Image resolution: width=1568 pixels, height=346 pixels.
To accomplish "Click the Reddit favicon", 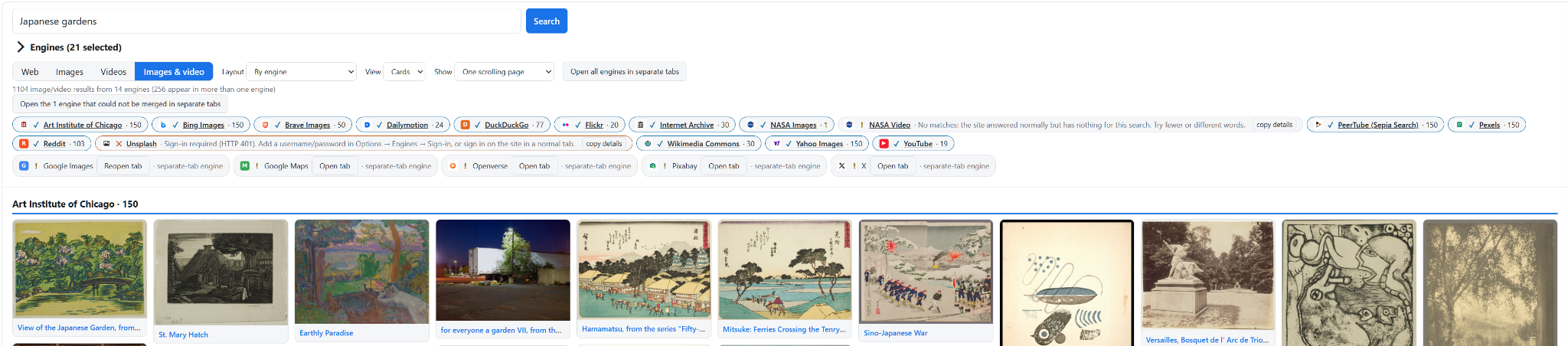I will 24,143.
